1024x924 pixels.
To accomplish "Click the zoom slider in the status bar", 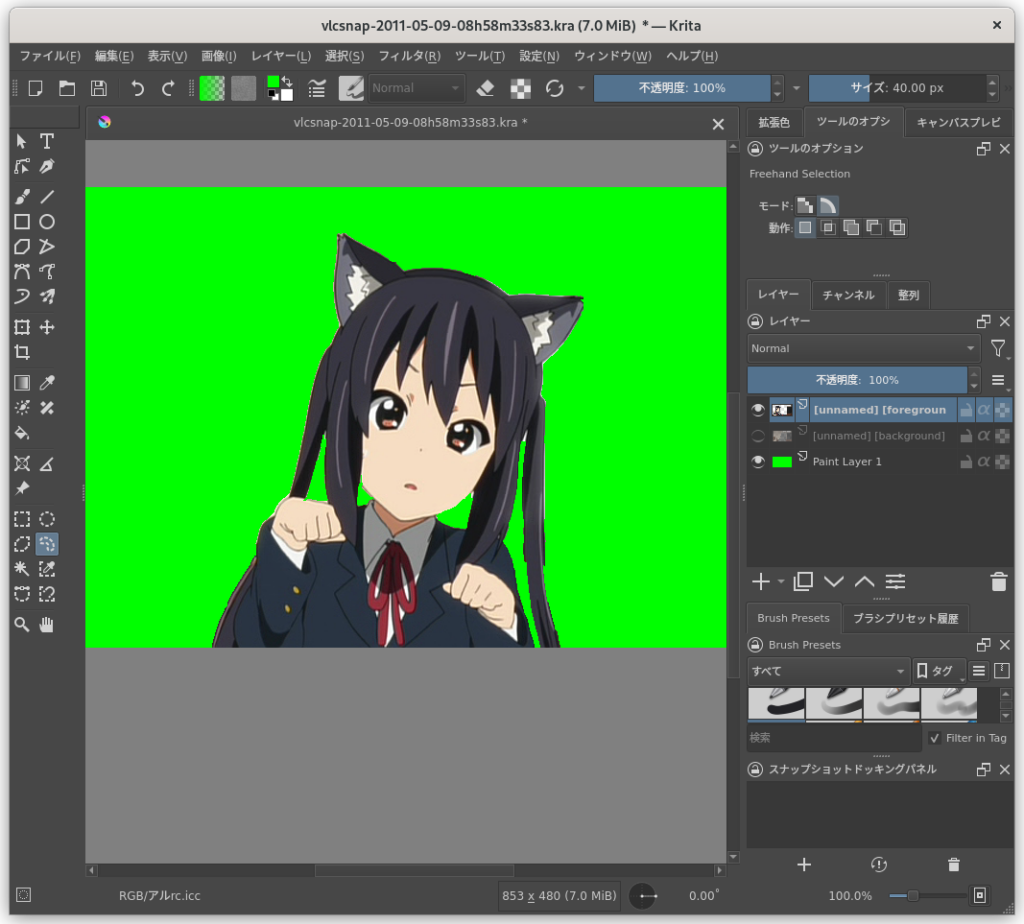I will [927, 896].
